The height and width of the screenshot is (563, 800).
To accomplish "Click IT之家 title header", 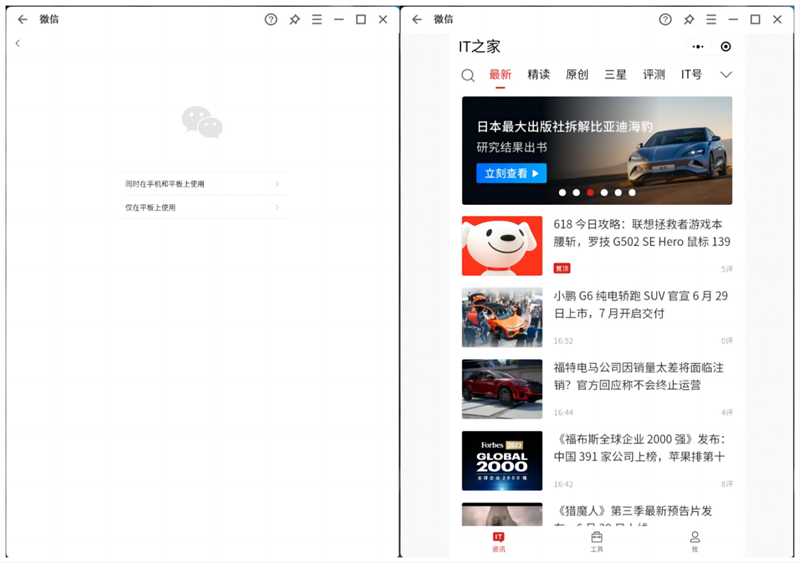I will [x=479, y=46].
